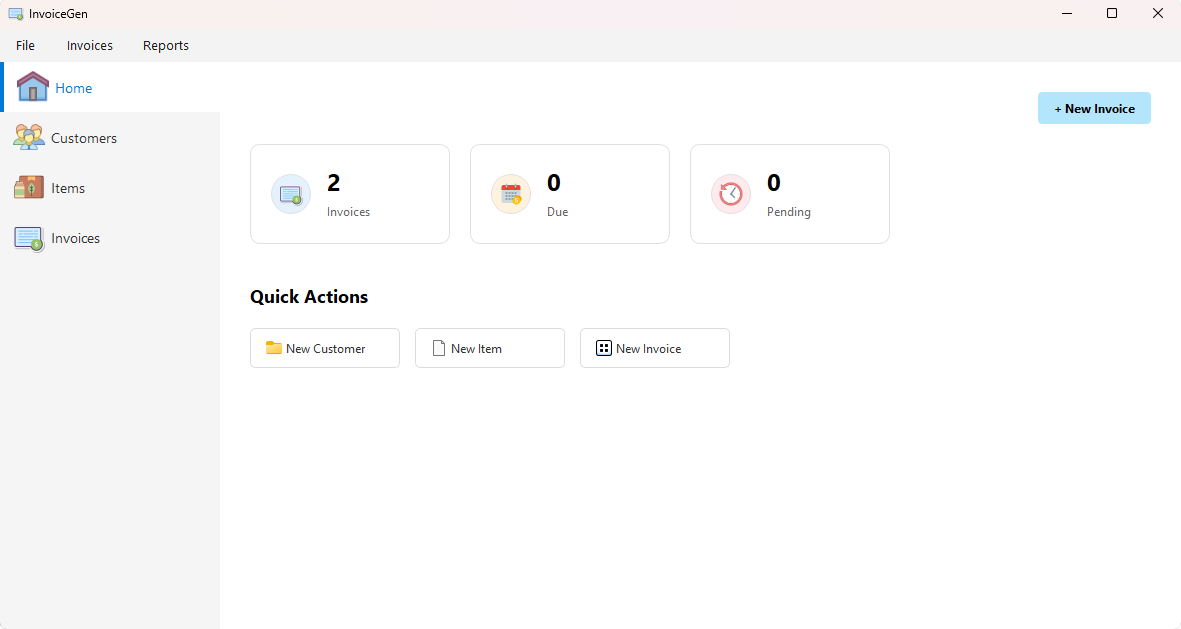Open the File menu
This screenshot has width=1181, height=629.
coord(25,45)
